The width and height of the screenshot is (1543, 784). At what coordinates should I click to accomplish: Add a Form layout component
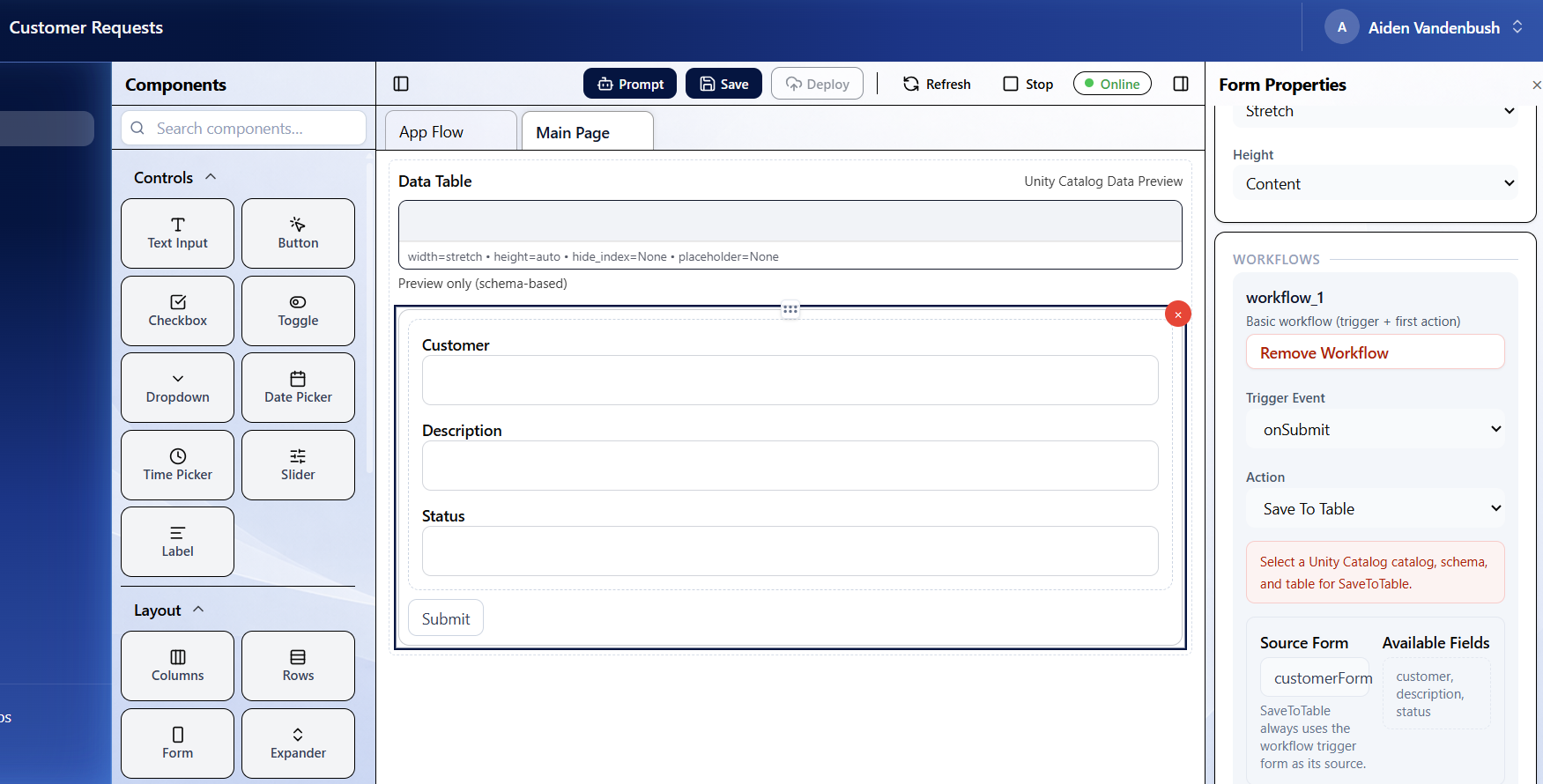177,743
